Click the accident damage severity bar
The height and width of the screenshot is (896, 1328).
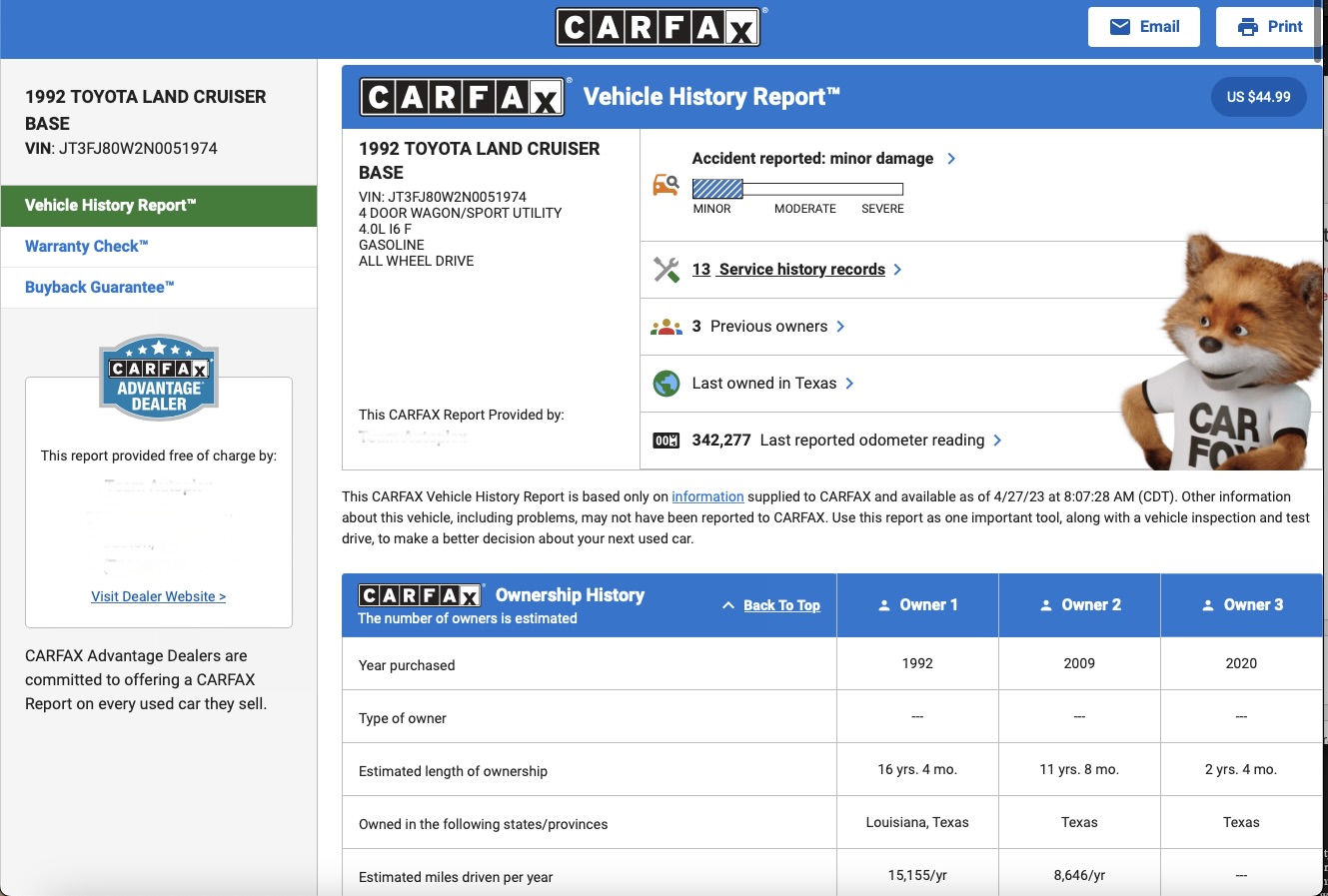(797, 189)
